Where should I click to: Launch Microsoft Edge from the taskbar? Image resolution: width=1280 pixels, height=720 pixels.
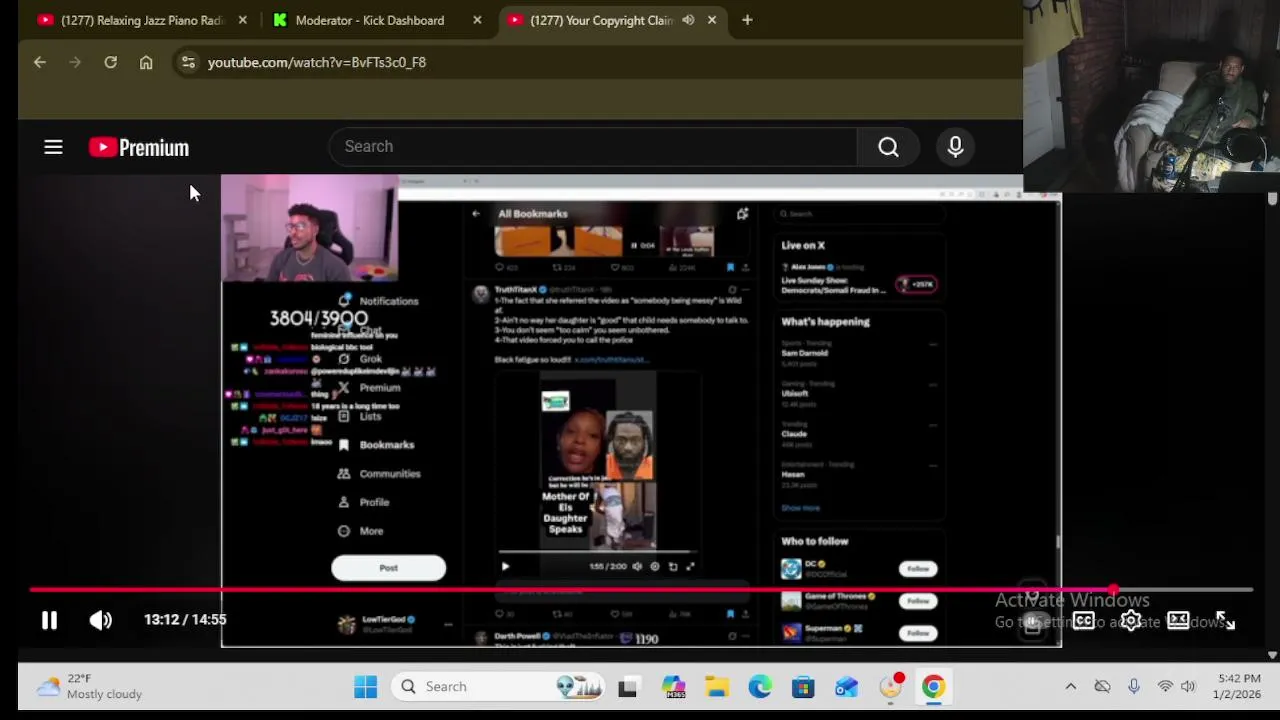760,687
